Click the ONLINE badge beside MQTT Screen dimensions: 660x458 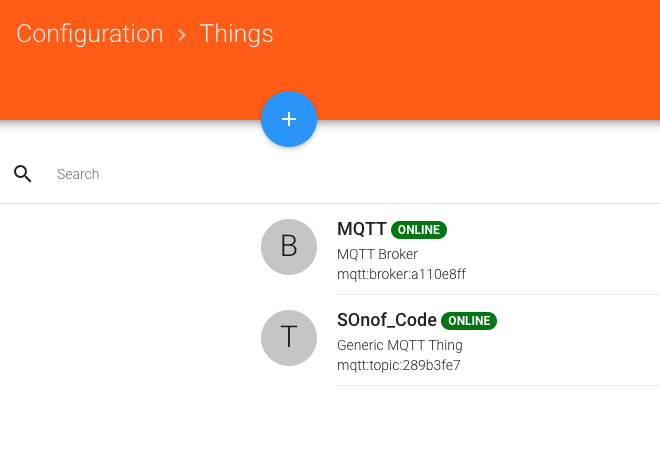[419, 230]
